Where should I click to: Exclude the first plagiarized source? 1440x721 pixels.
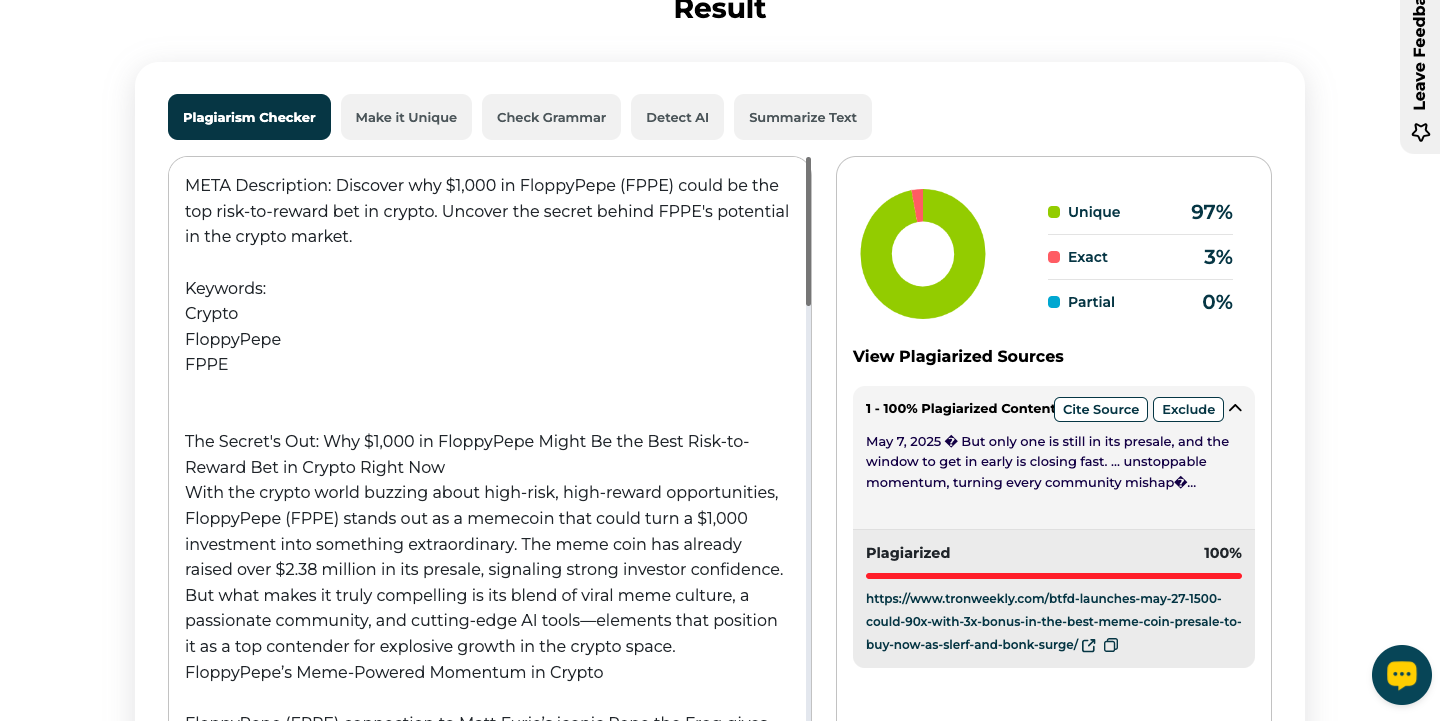pos(1188,409)
